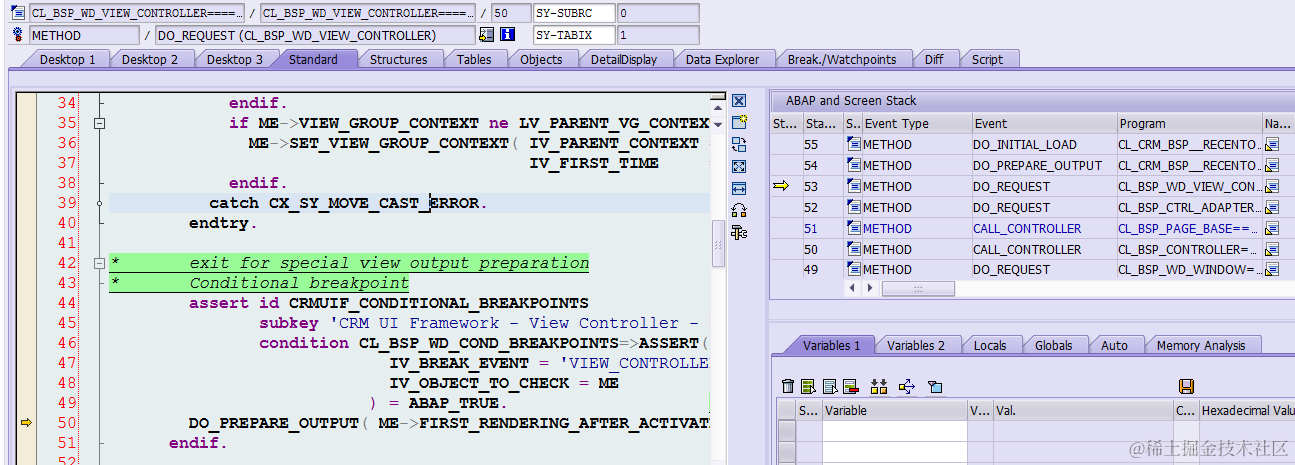Screen dimensions: 1295x465
Task: Click the SY-SUBRC field name box
Action: coord(573,13)
